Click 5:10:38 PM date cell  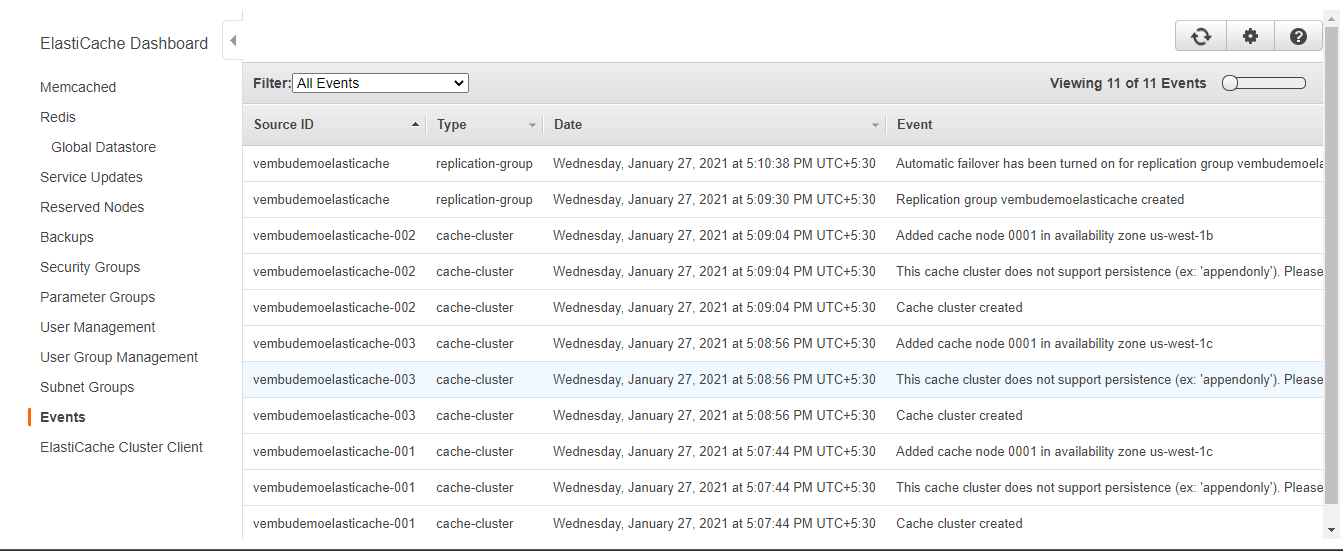tap(714, 163)
